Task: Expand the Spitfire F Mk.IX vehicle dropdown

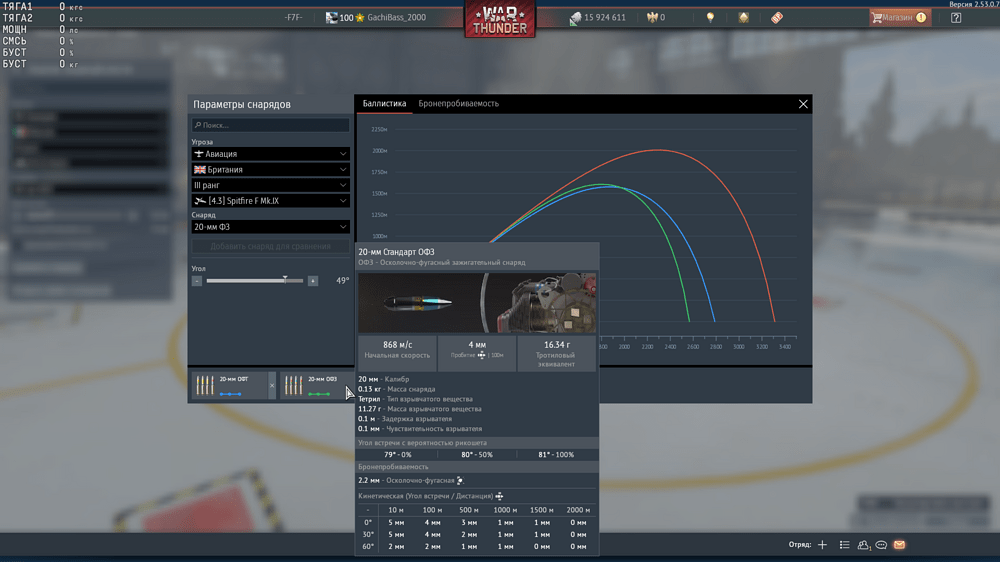Action: click(270, 201)
